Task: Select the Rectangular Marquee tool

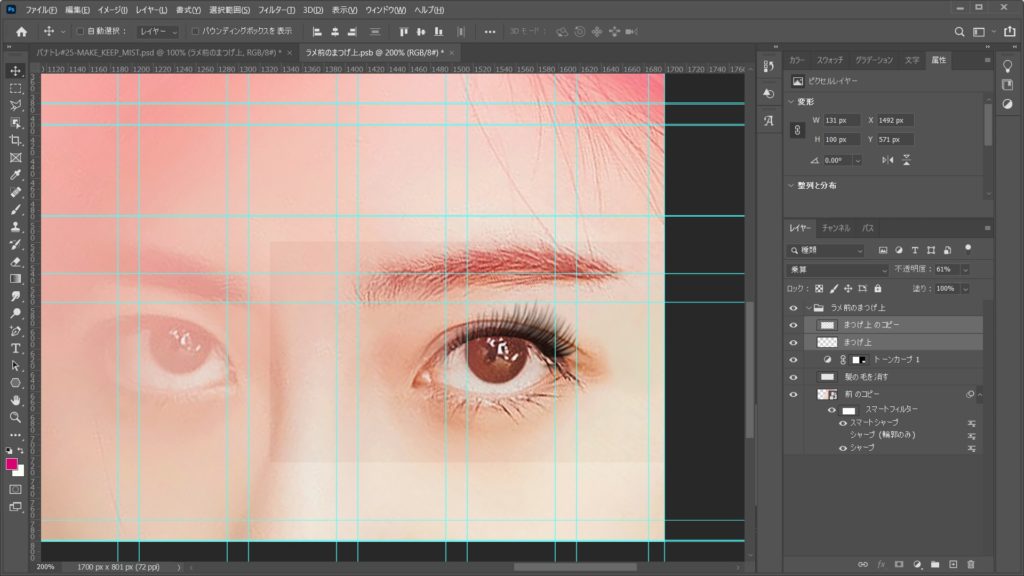Action: [x=16, y=88]
